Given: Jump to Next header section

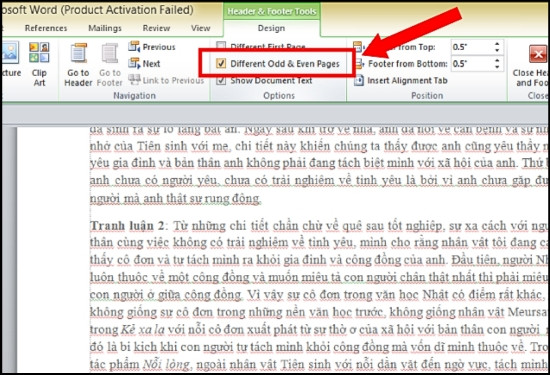Looking at the screenshot, I should click(x=144, y=63).
